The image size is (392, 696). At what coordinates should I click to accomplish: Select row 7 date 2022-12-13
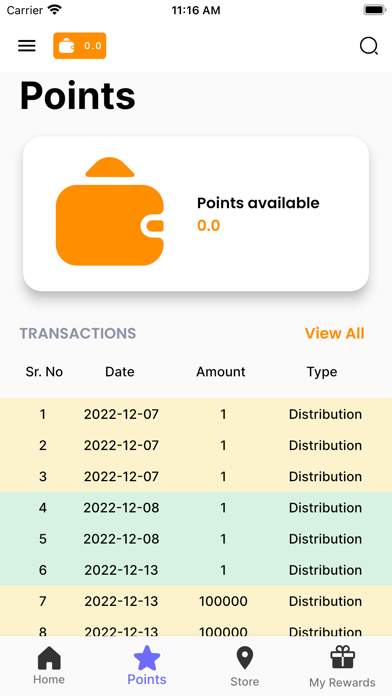click(x=121, y=601)
